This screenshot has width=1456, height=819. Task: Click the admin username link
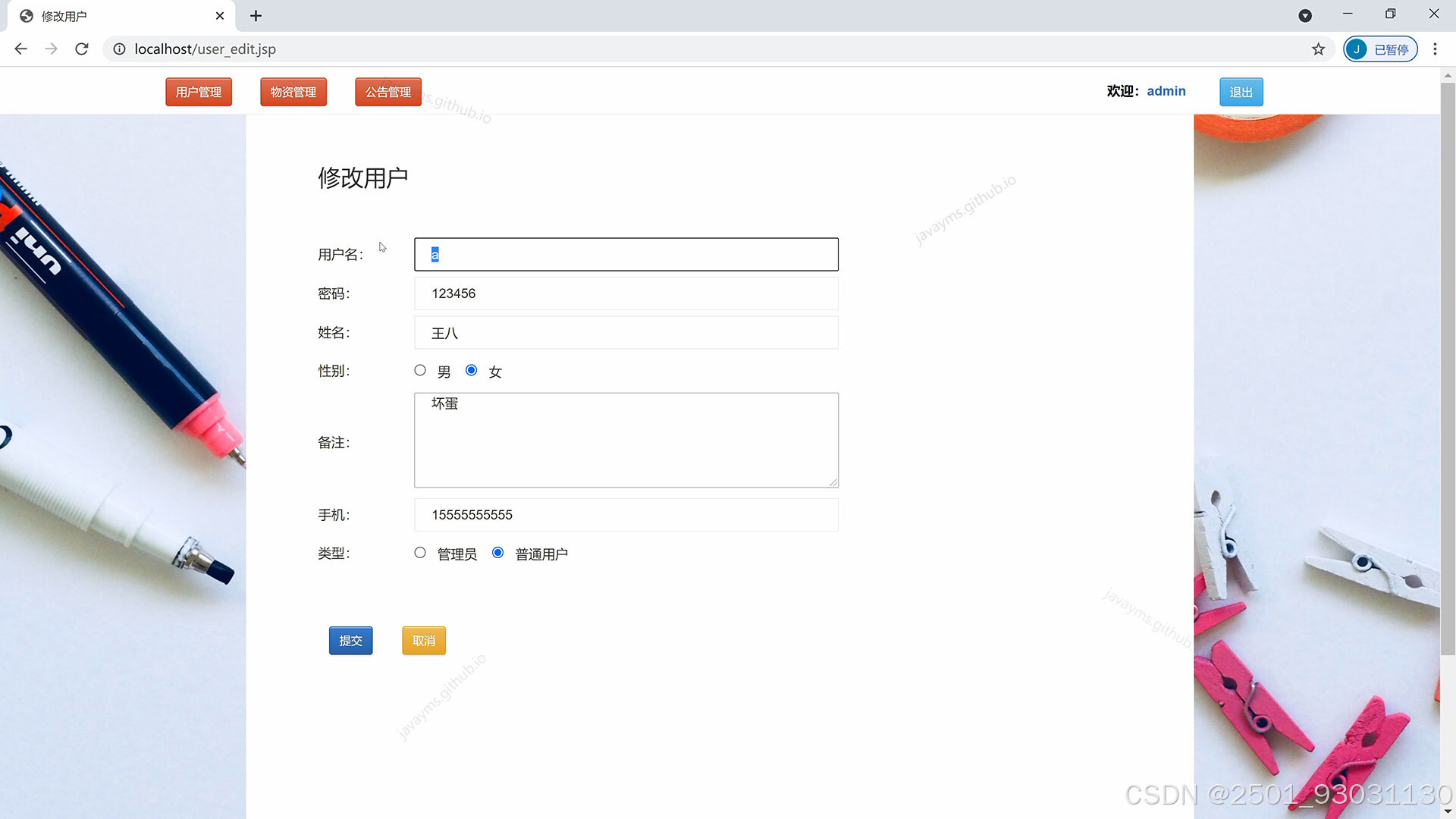pos(1166,91)
